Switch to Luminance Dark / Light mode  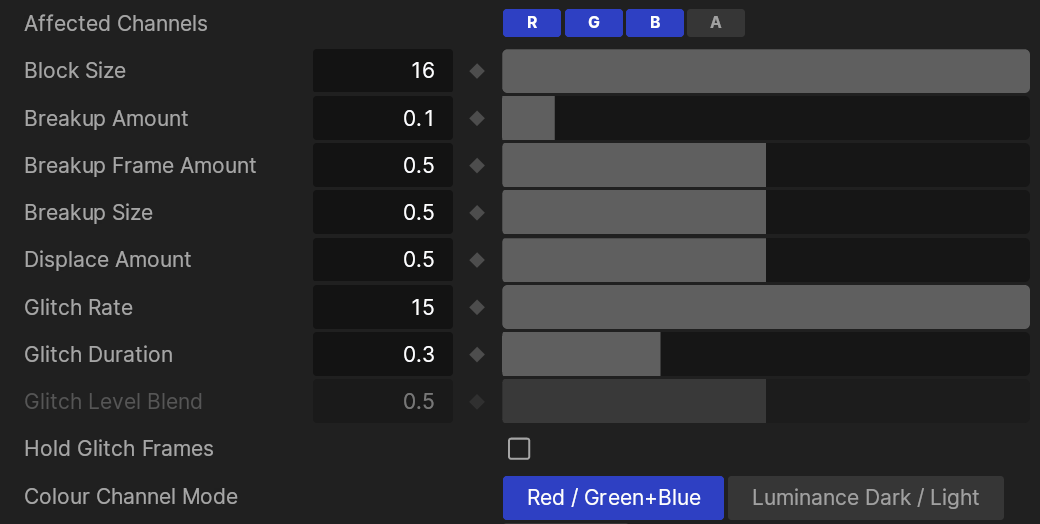click(x=865, y=498)
